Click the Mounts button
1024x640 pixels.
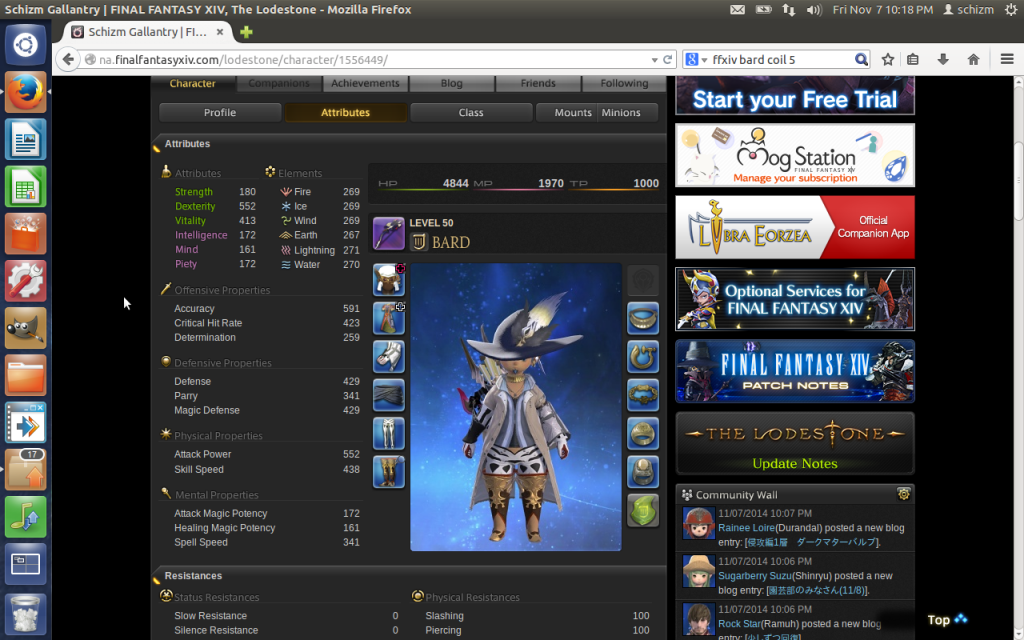click(x=567, y=112)
